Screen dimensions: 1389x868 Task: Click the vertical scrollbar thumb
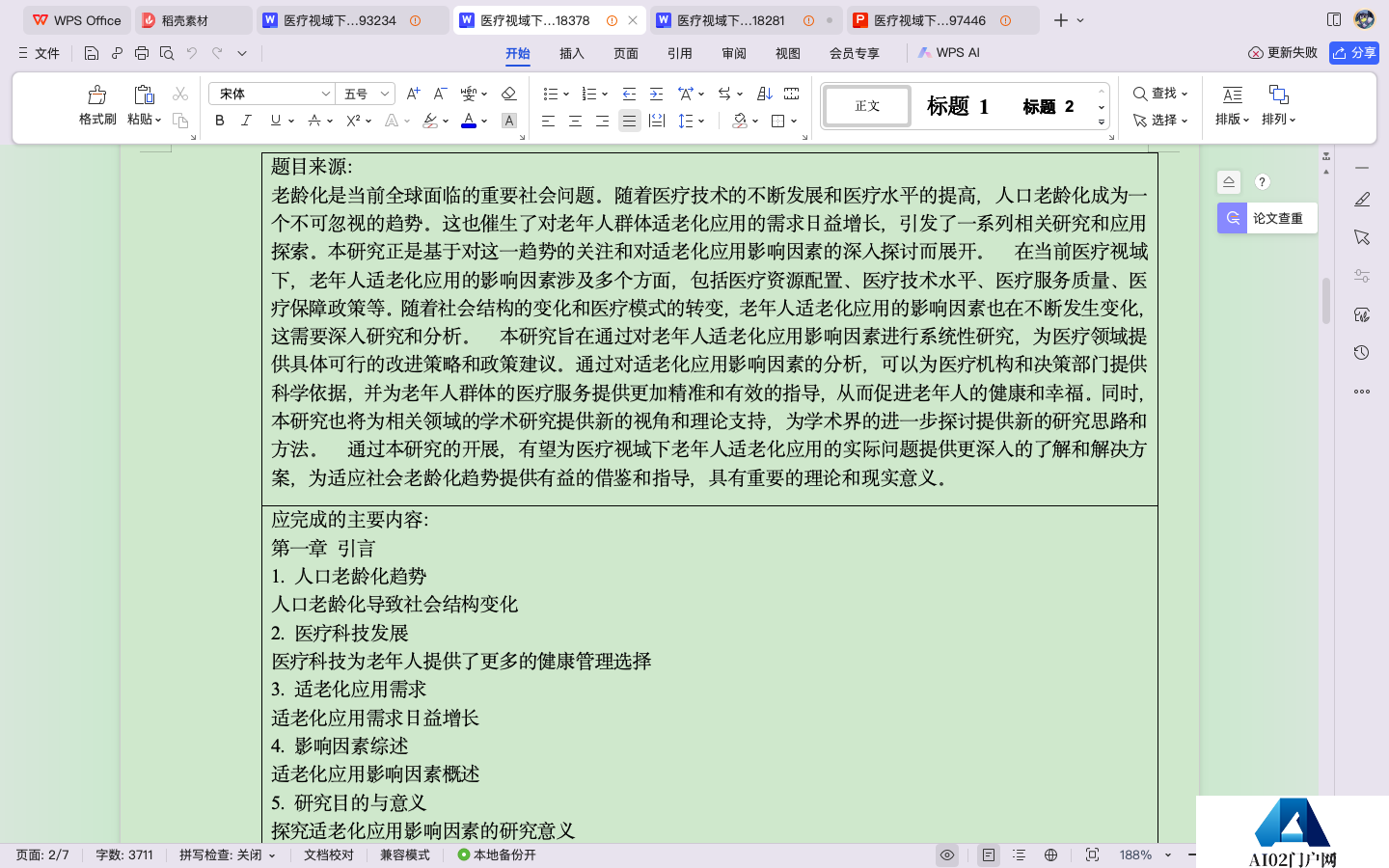pyautogui.click(x=1326, y=300)
